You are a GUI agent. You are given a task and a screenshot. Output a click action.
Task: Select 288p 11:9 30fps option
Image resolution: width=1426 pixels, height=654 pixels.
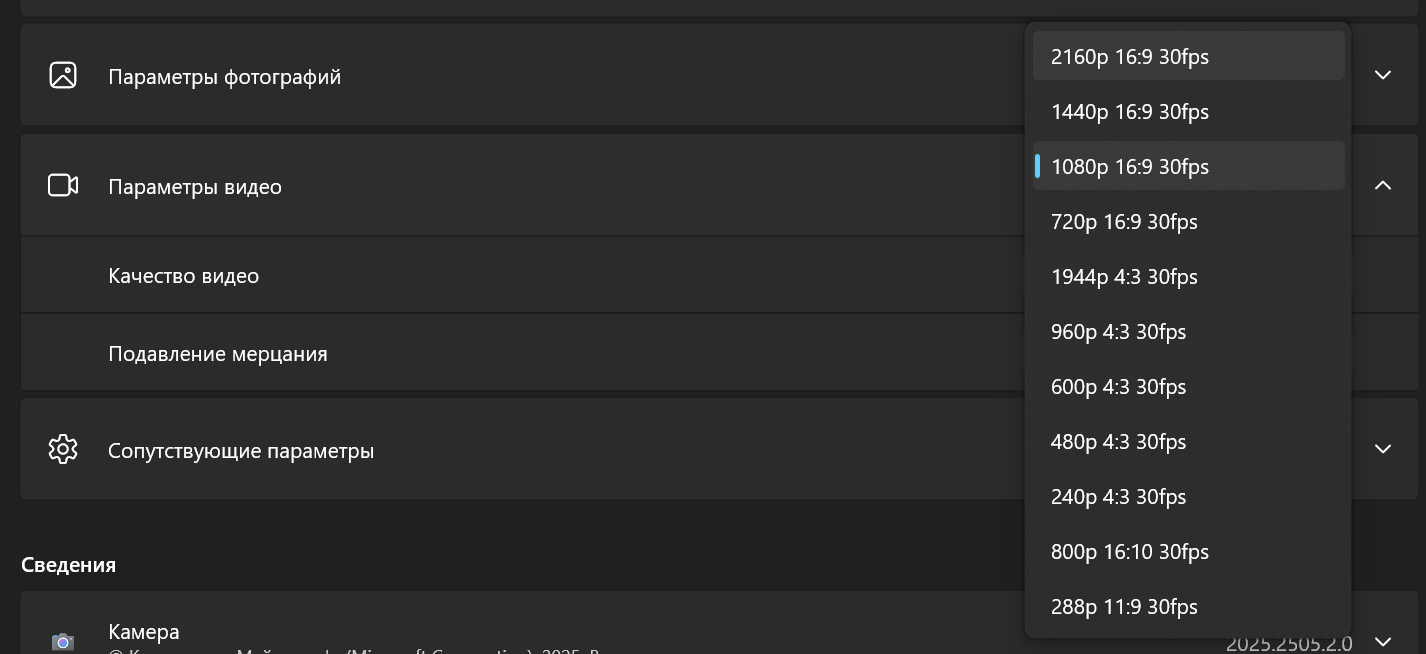click(1188, 606)
